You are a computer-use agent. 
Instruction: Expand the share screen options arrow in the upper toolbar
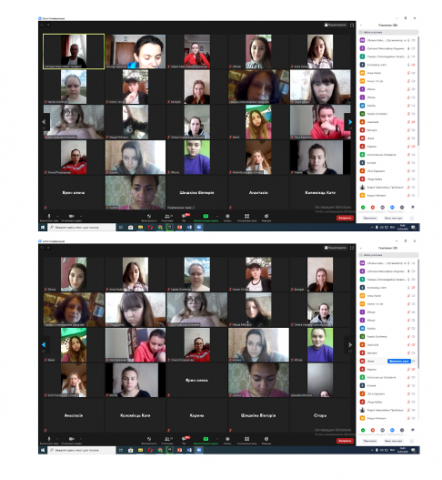click(217, 216)
